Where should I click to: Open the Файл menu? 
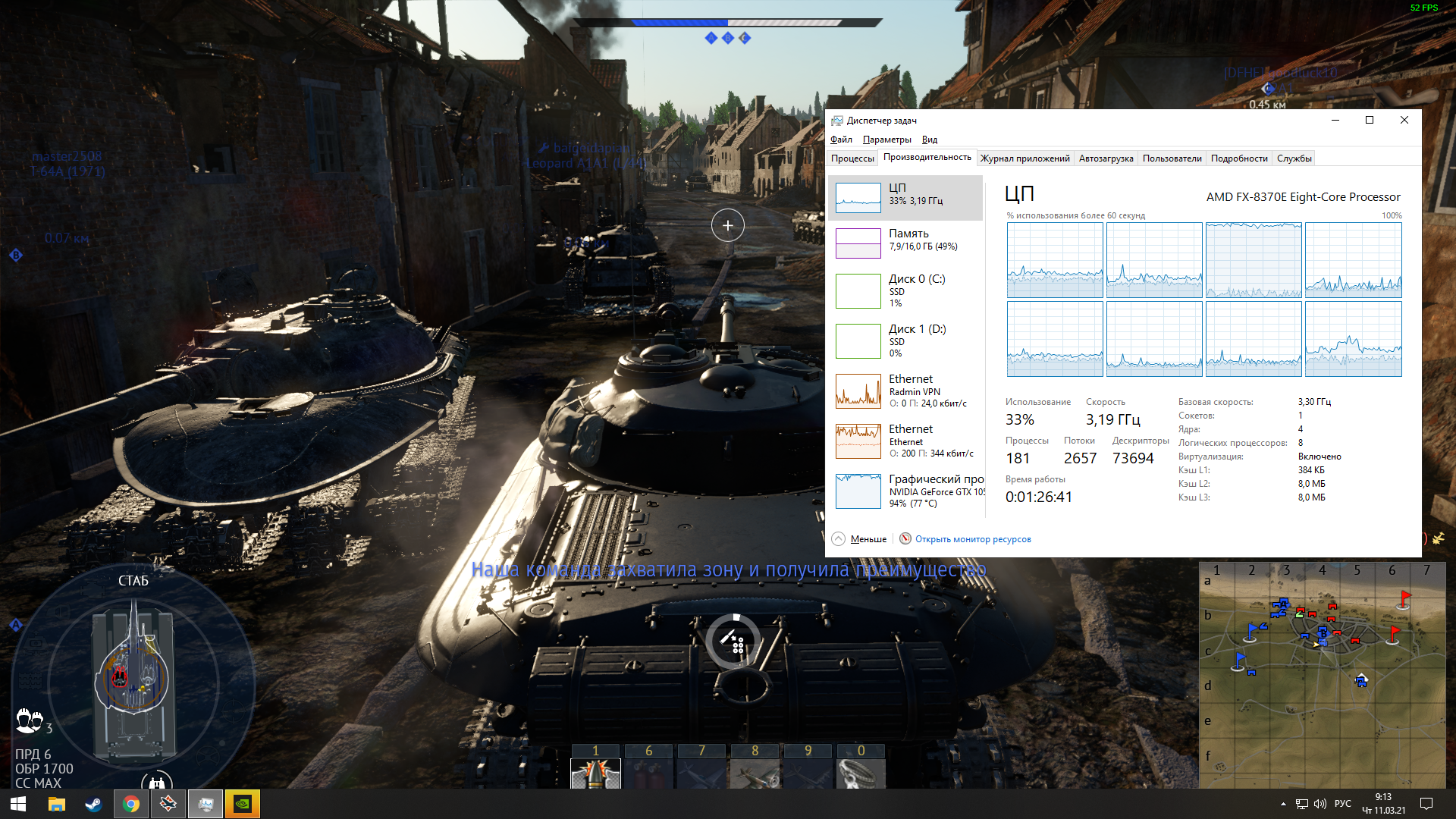tap(841, 140)
